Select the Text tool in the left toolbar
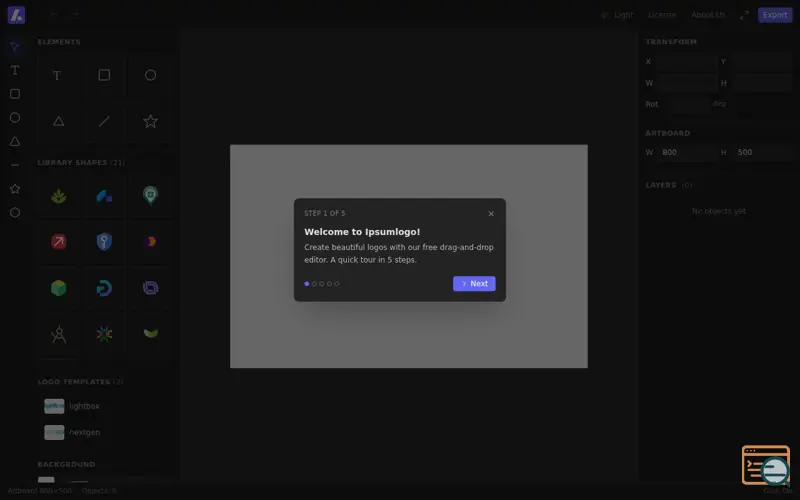 coord(15,70)
